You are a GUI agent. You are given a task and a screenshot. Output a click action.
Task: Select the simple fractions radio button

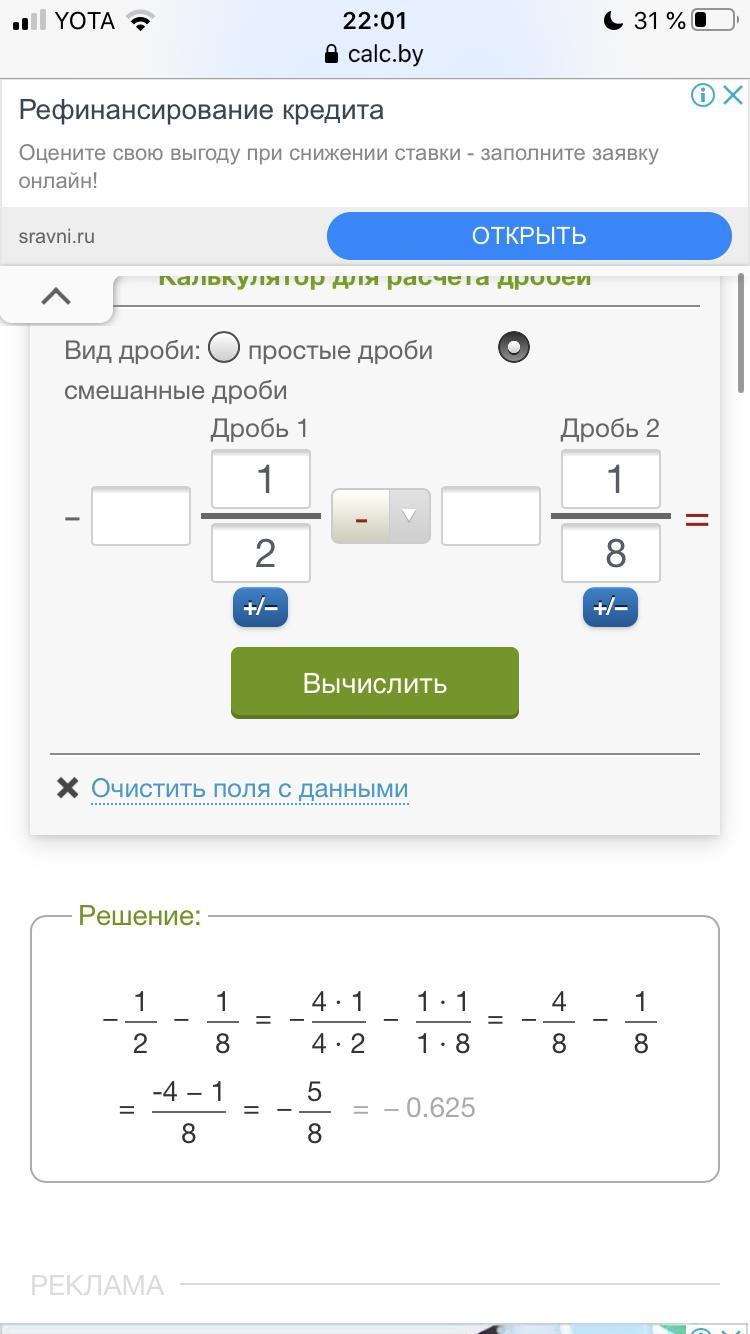224,348
